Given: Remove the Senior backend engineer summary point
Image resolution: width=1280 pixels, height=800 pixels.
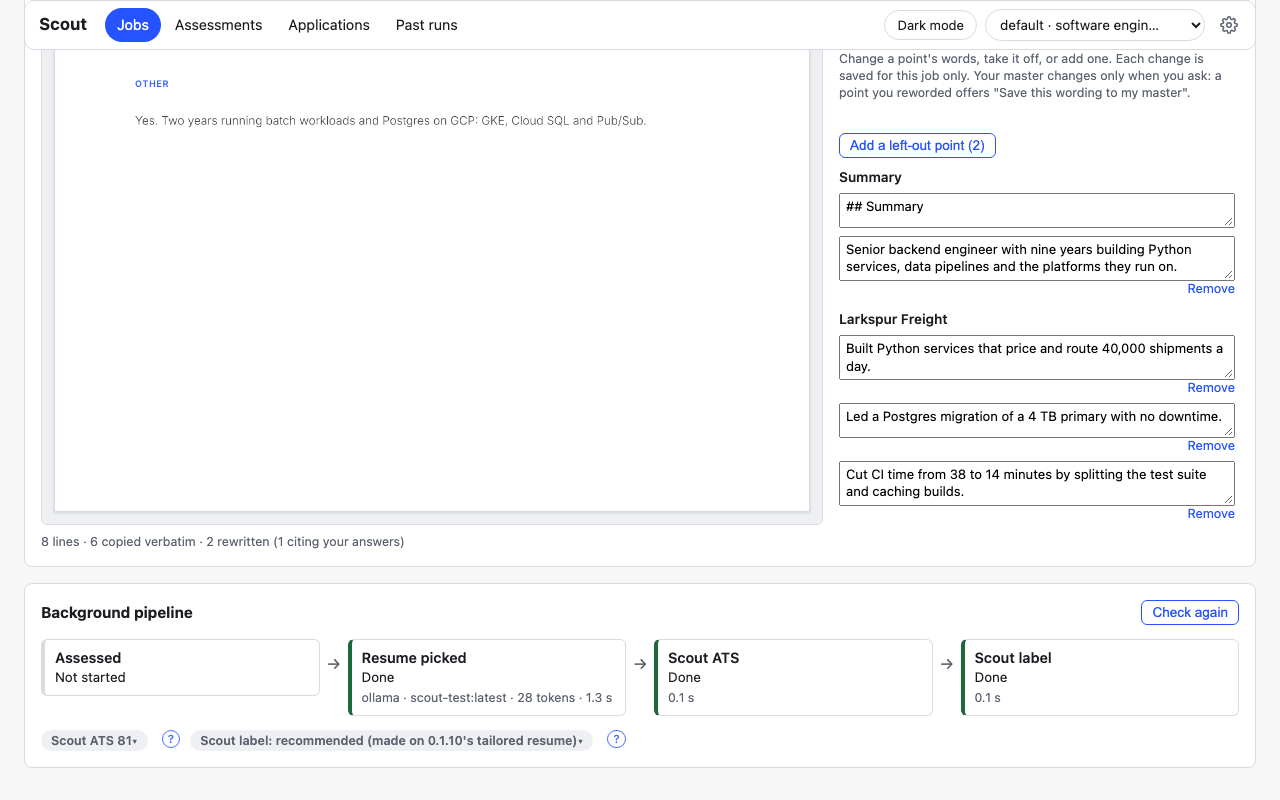Looking at the screenshot, I should pyautogui.click(x=1211, y=289).
